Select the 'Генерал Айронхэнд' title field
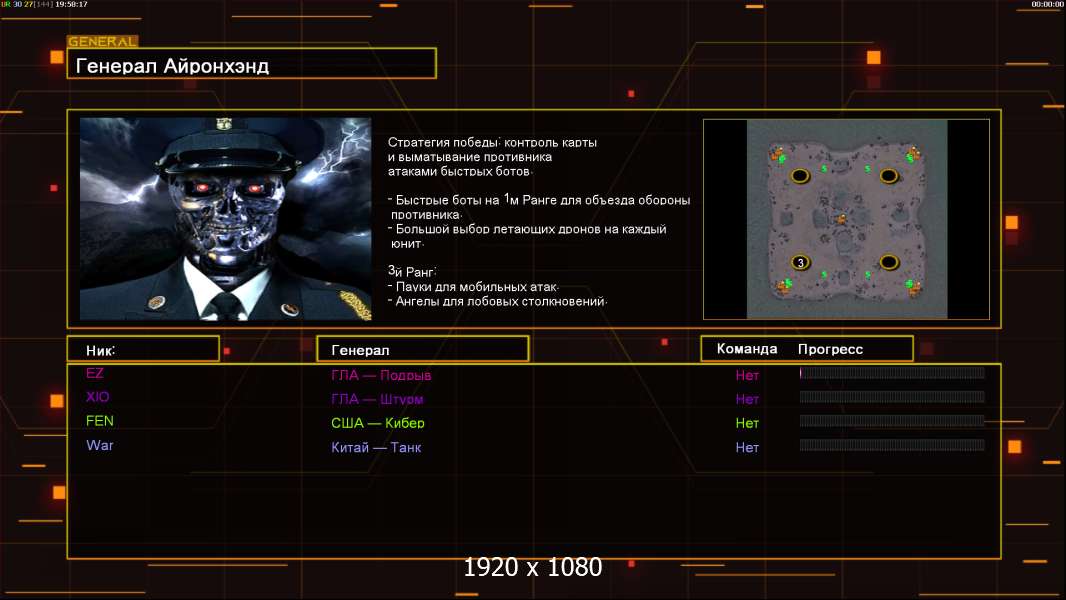The height and width of the screenshot is (600, 1066). (252, 64)
